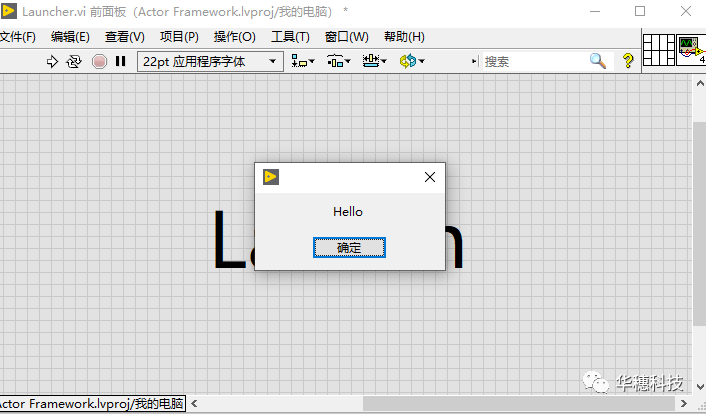Image resolution: width=706 pixels, height=414 pixels.
Task: Open the Resize Objects tool dropdown
Action: (375, 61)
